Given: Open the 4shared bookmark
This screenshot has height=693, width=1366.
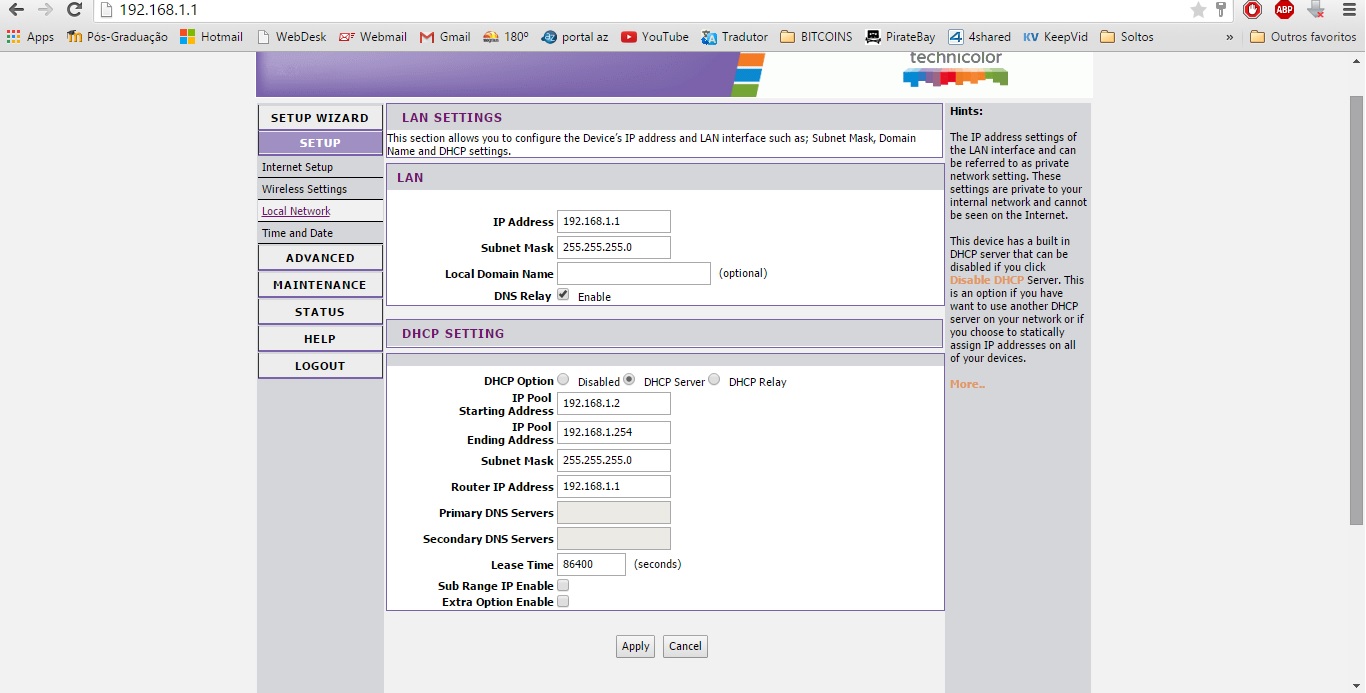Looking at the screenshot, I should (980, 37).
